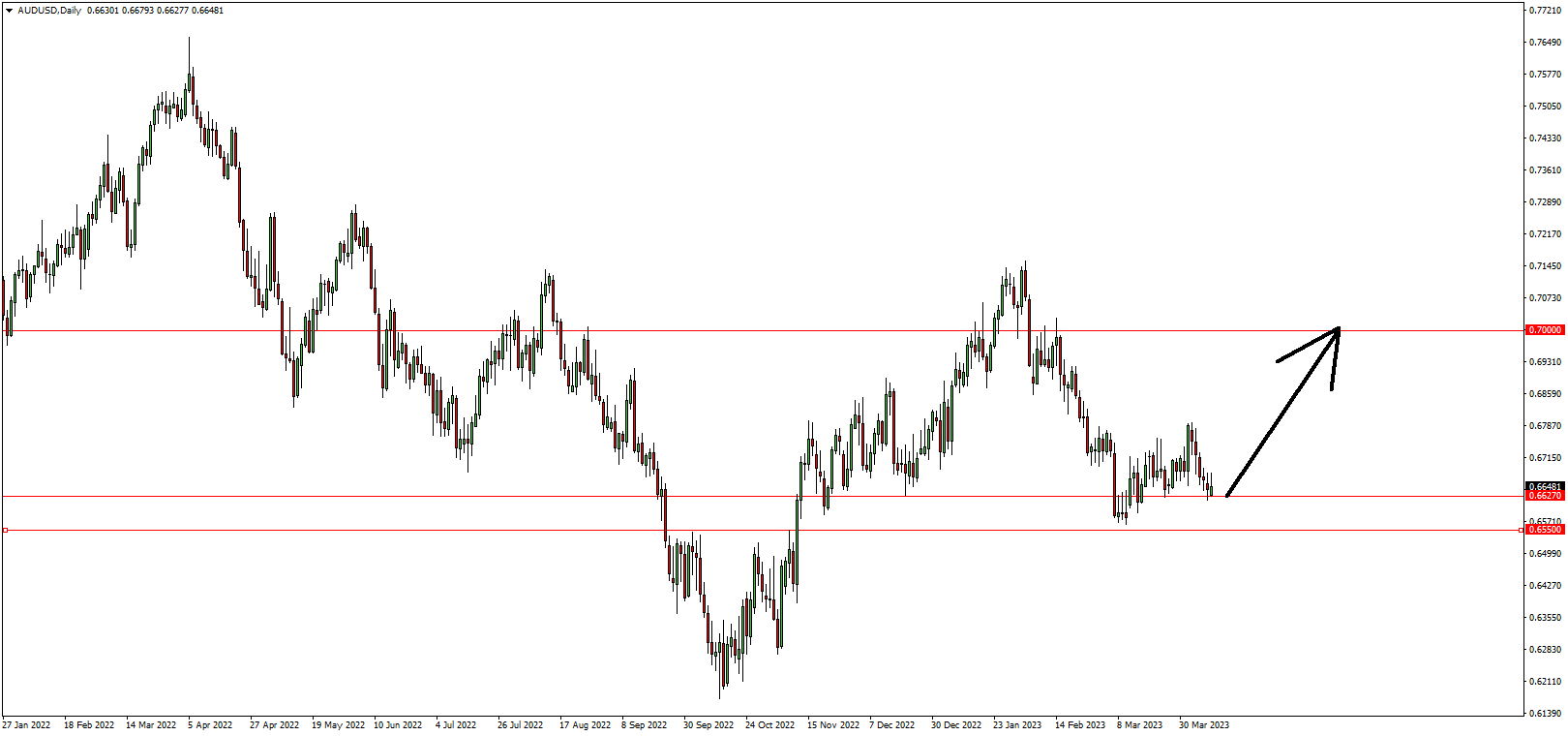The width and height of the screenshot is (1568, 736).
Task: Click the 30 Dec 2022 date label
Action: (x=956, y=725)
